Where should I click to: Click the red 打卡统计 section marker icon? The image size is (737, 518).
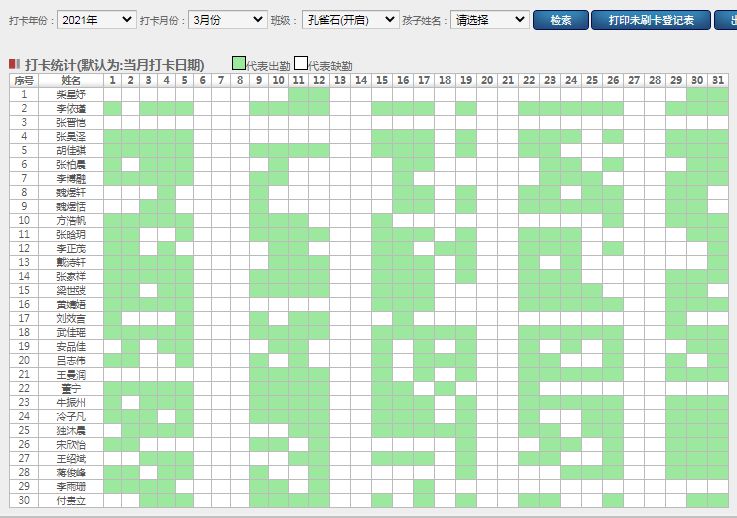[x=15, y=64]
